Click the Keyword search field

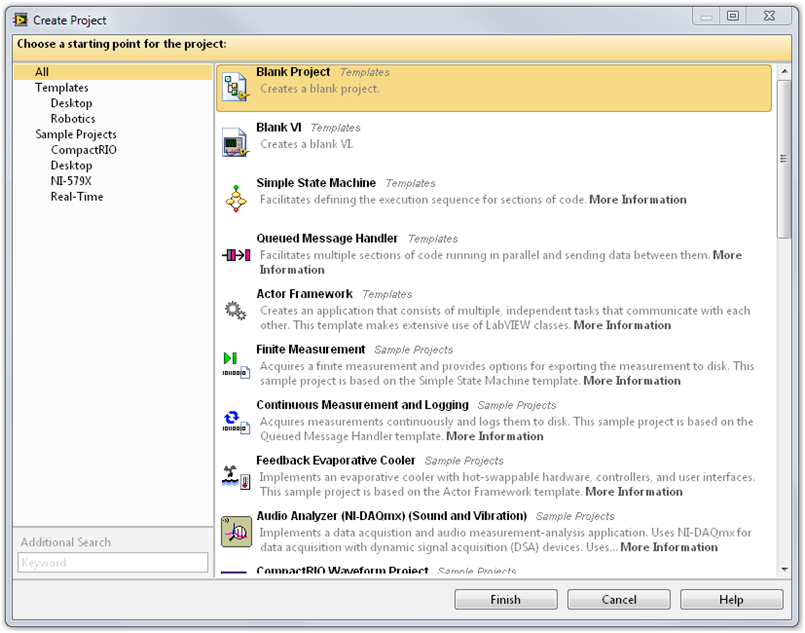point(113,563)
